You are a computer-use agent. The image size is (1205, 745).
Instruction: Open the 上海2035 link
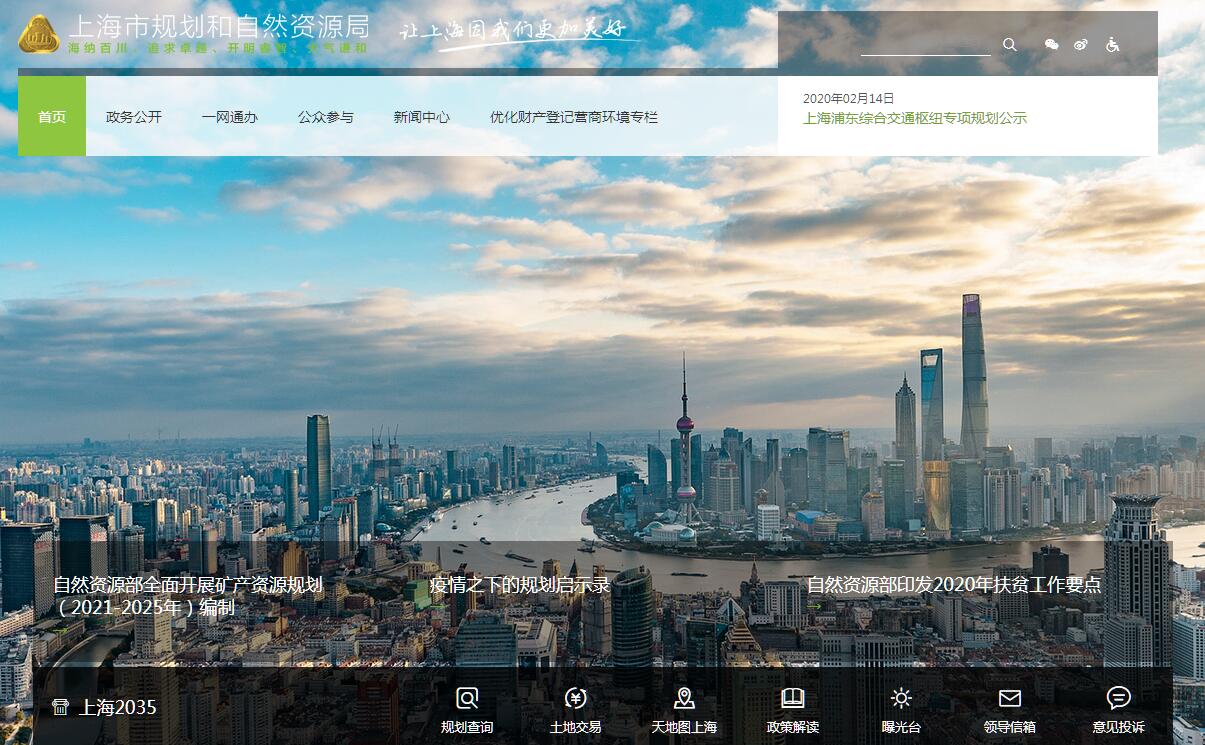click(x=118, y=707)
